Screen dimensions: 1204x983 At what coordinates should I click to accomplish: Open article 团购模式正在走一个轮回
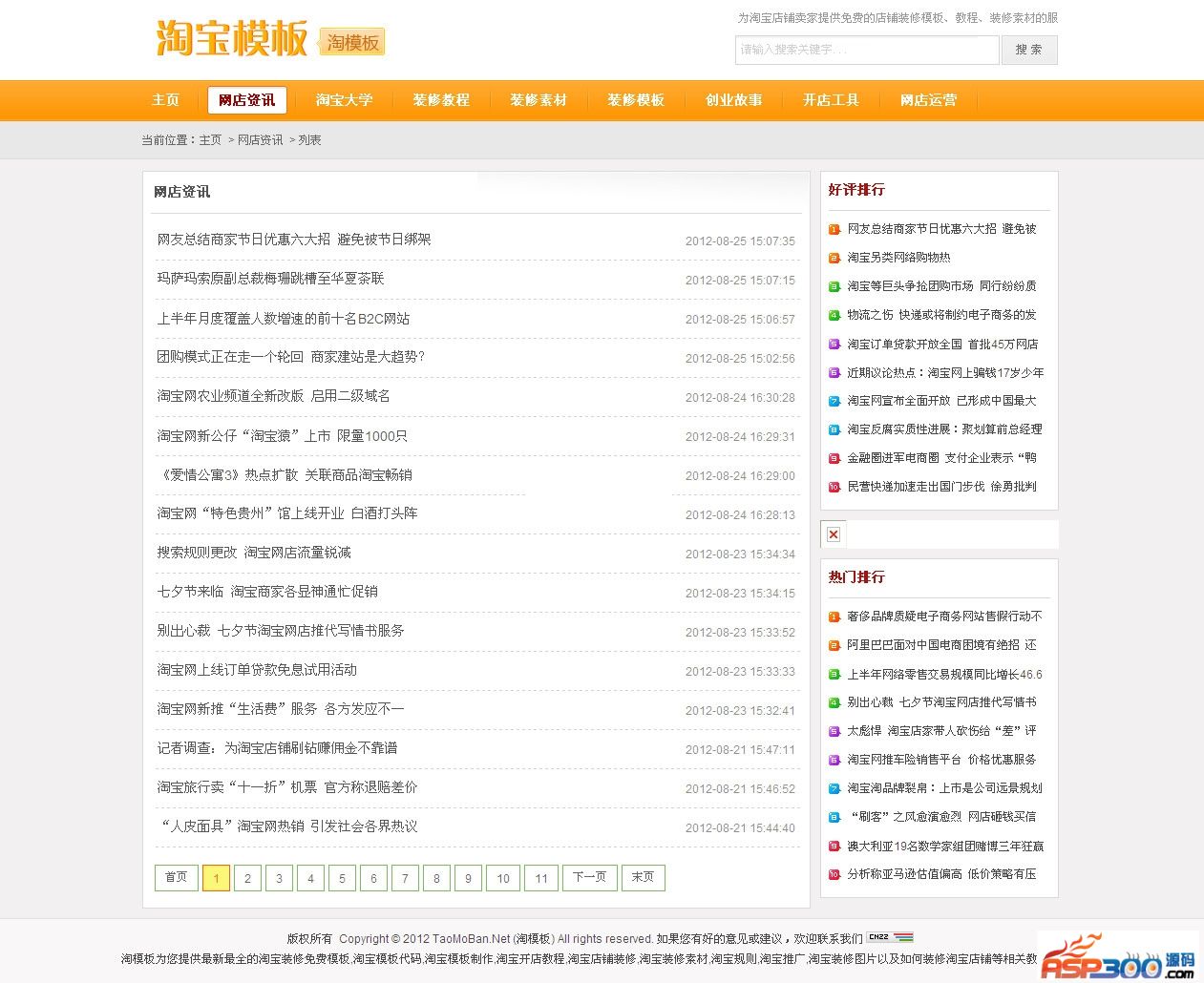(290, 357)
